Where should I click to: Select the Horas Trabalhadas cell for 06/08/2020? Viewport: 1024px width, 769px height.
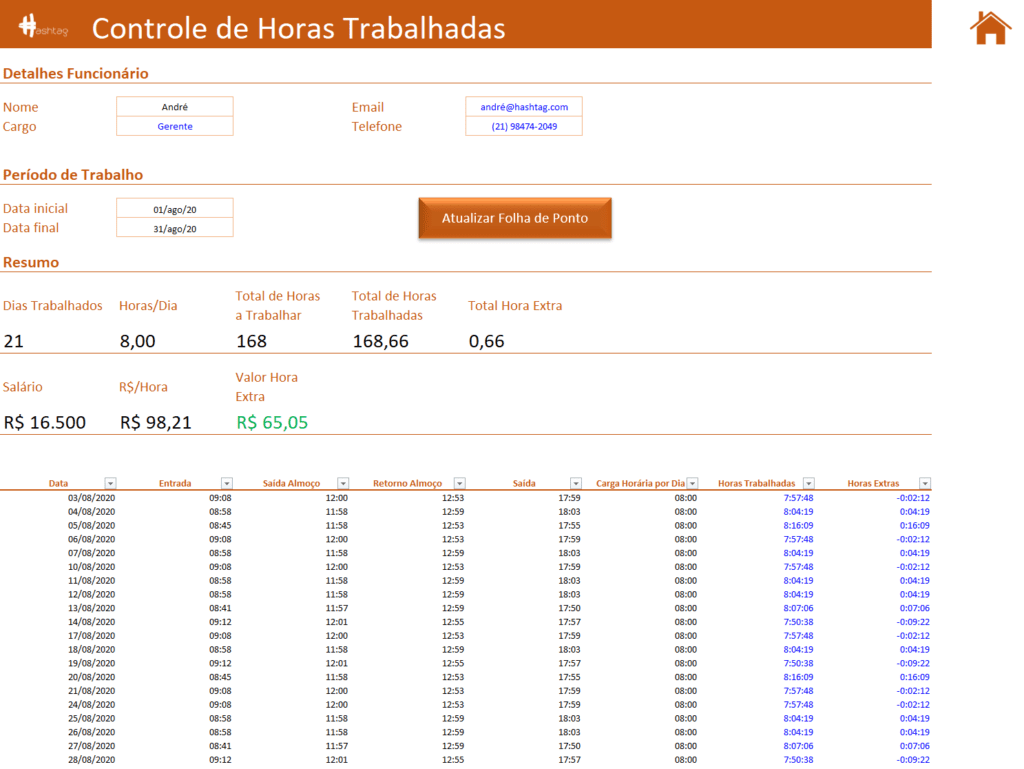click(x=798, y=539)
